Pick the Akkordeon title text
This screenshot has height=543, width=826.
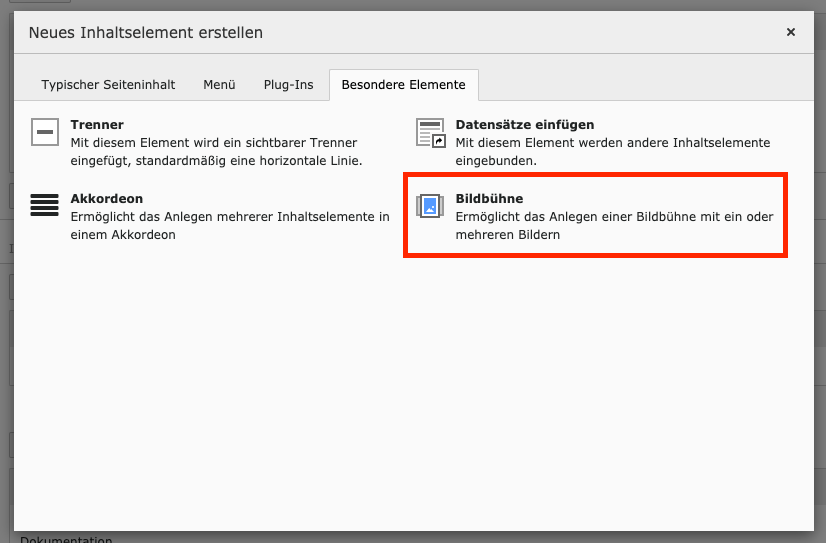click(x=107, y=199)
